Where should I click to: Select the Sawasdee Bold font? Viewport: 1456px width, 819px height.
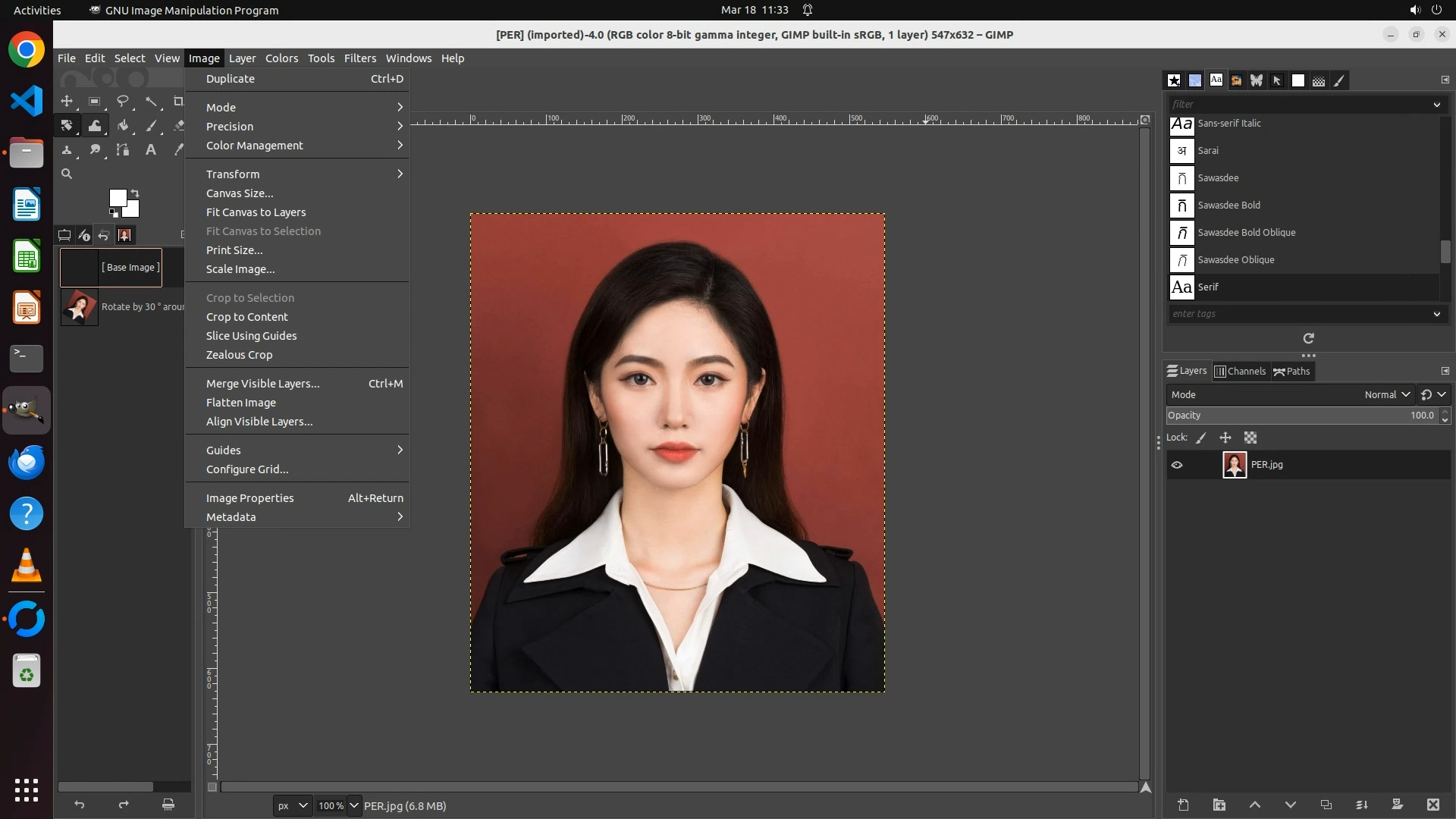[1228, 205]
